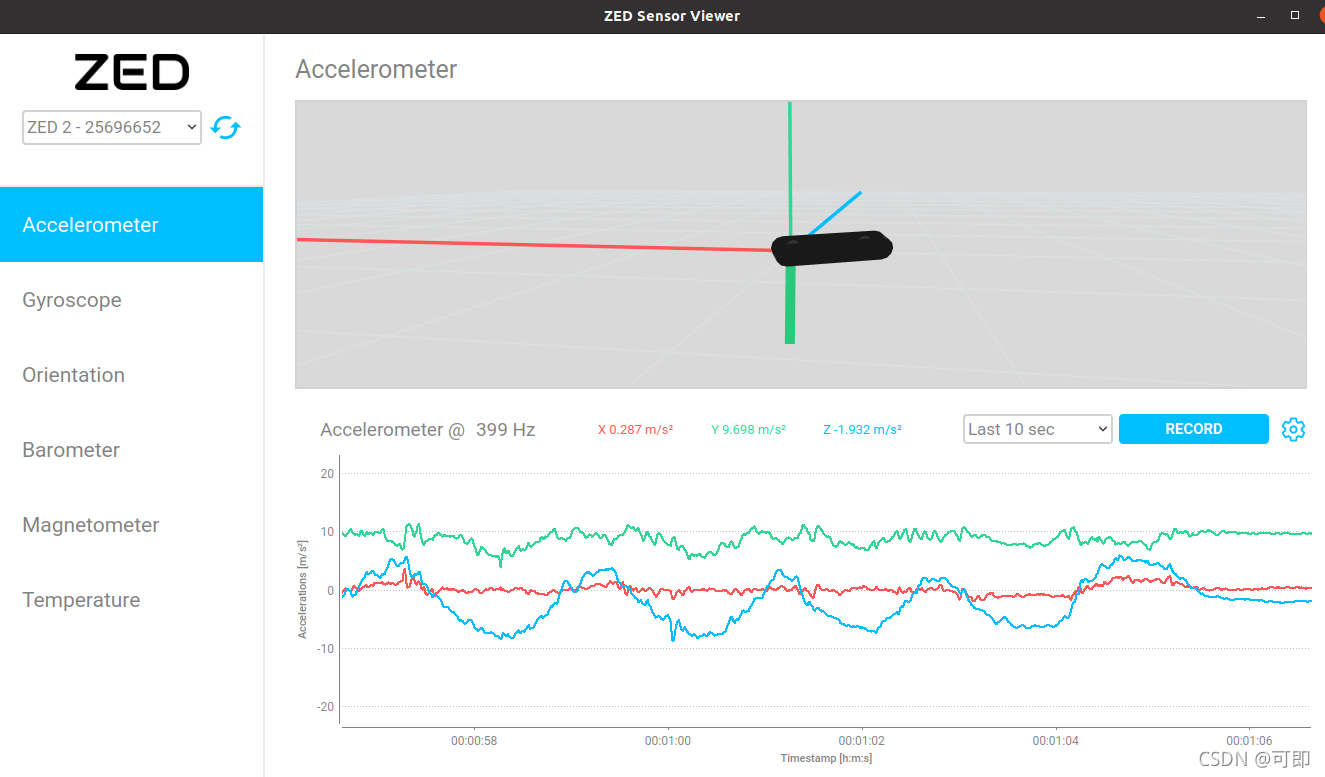Maximize the window with the square button

(x=1295, y=15)
